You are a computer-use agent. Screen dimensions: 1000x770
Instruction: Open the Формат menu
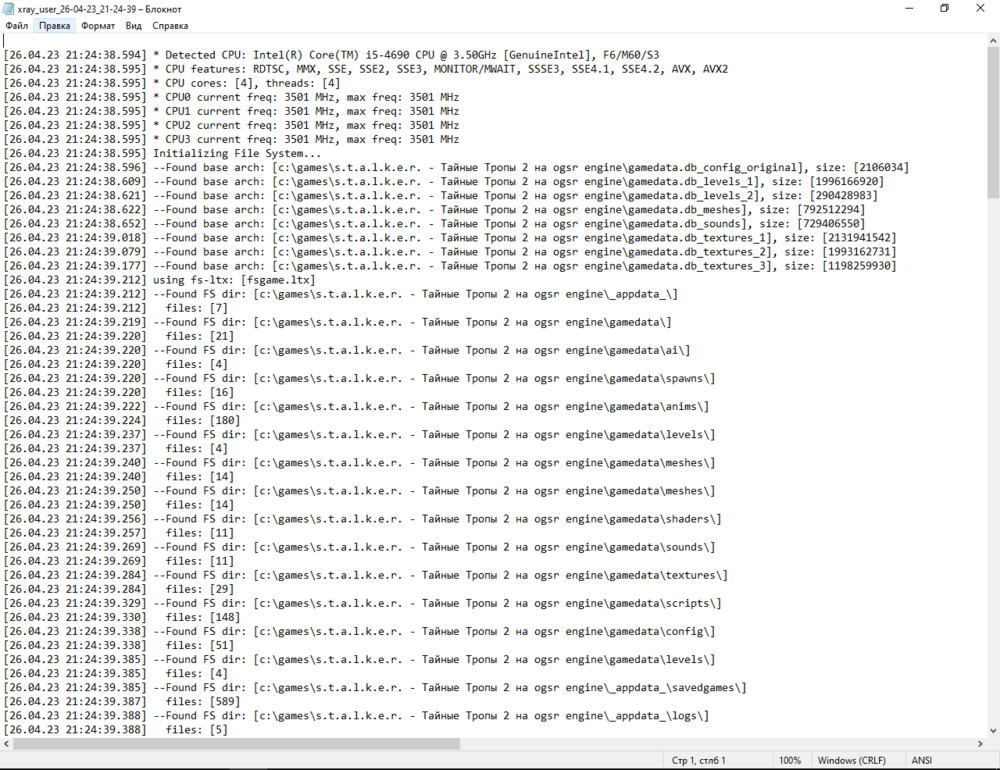coord(98,26)
